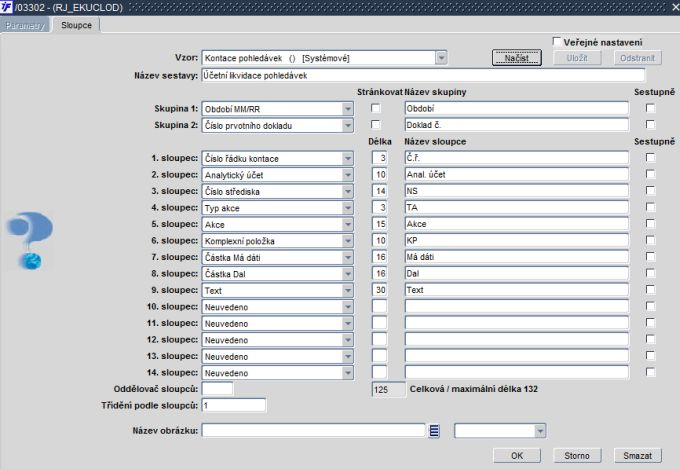
Task: Click the Délka field of 5. sloupec Akce
Action: [x=379, y=224]
